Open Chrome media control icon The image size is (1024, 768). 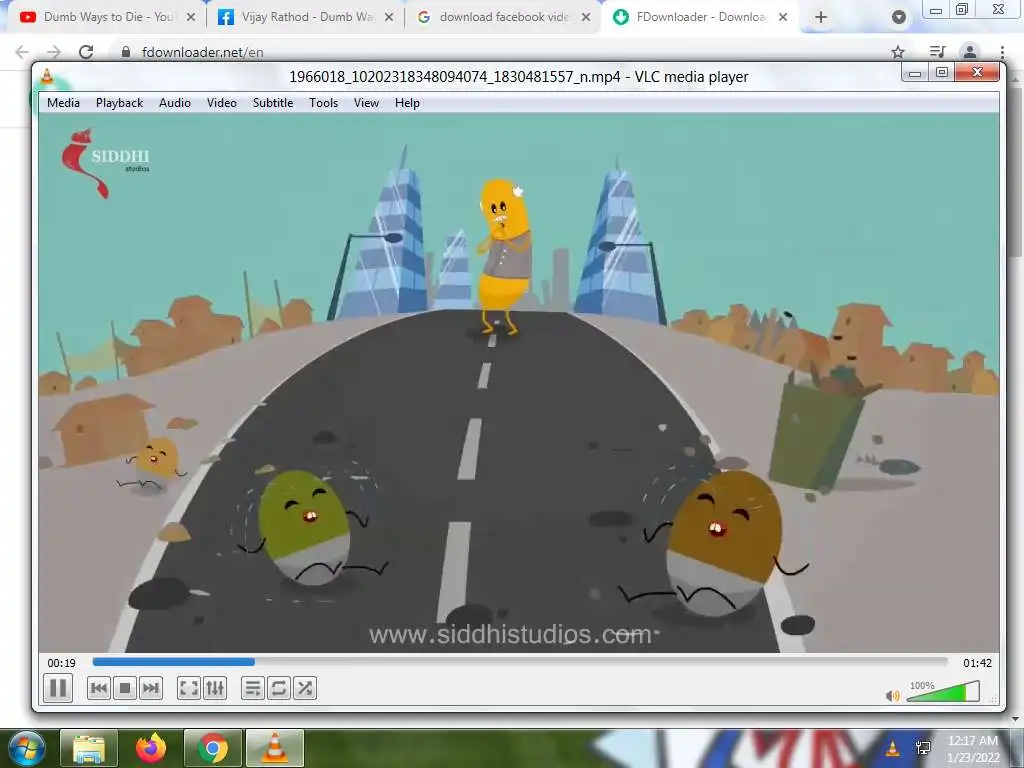[937, 52]
